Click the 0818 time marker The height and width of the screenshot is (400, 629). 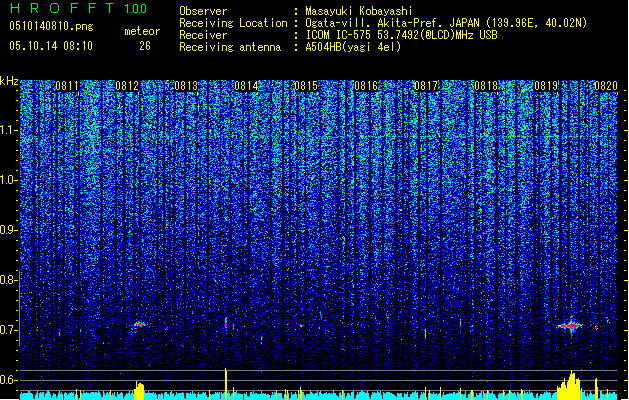(x=486, y=86)
